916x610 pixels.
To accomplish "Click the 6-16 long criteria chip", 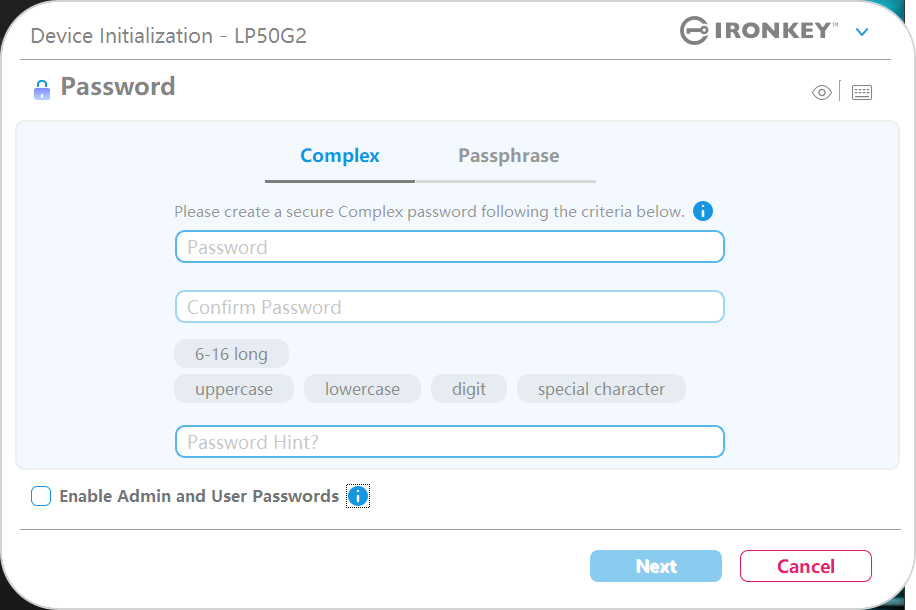I will coord(231,354).
